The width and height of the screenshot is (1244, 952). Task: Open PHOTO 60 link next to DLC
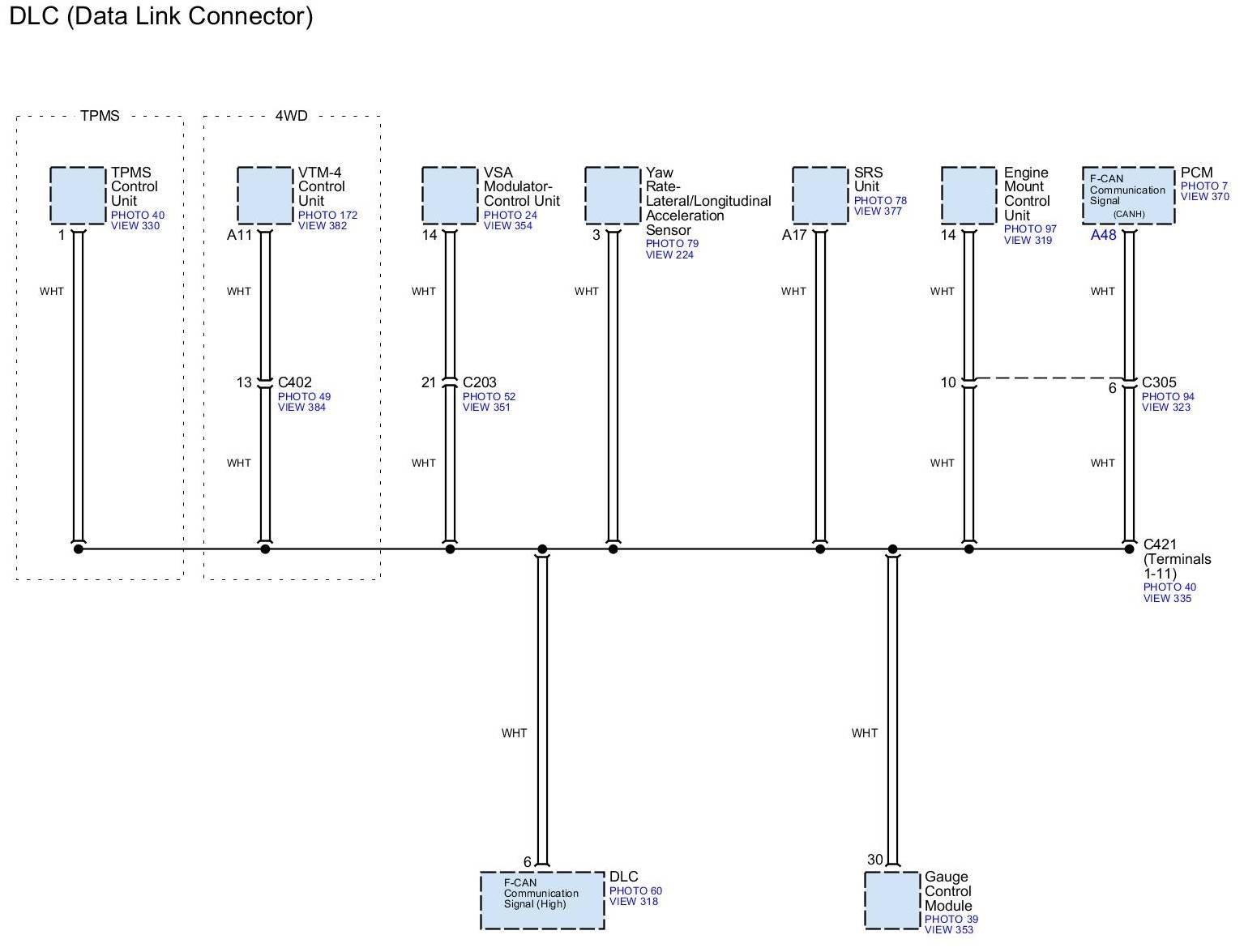coord(635,891)
